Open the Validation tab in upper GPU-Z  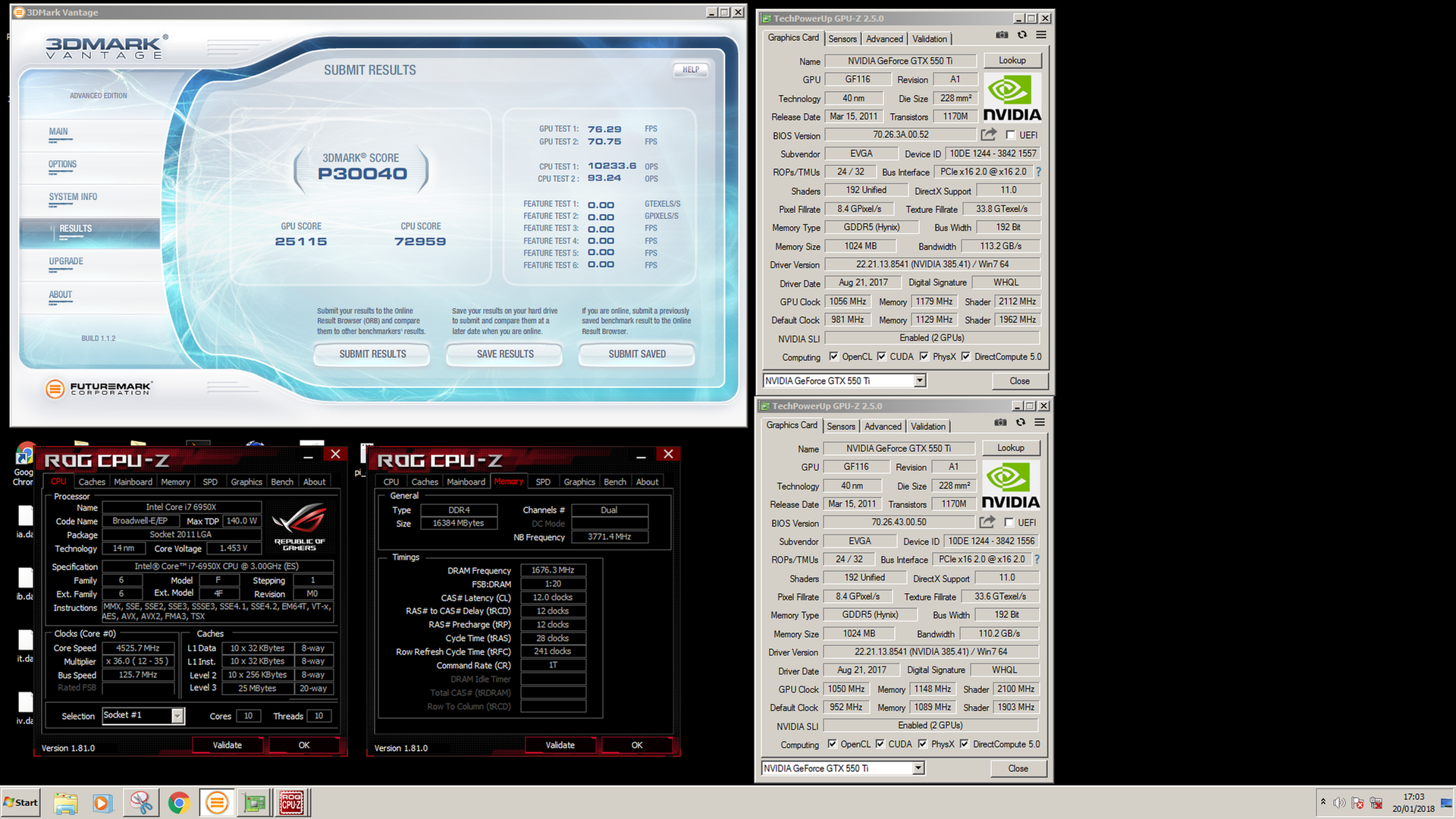tap(929, 39)
